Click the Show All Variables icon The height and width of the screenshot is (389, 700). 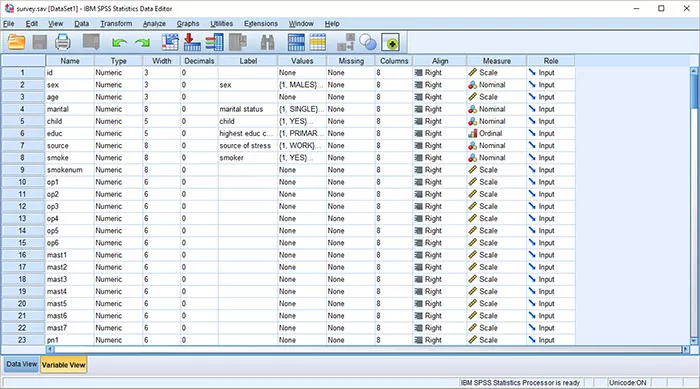point(391,42)
